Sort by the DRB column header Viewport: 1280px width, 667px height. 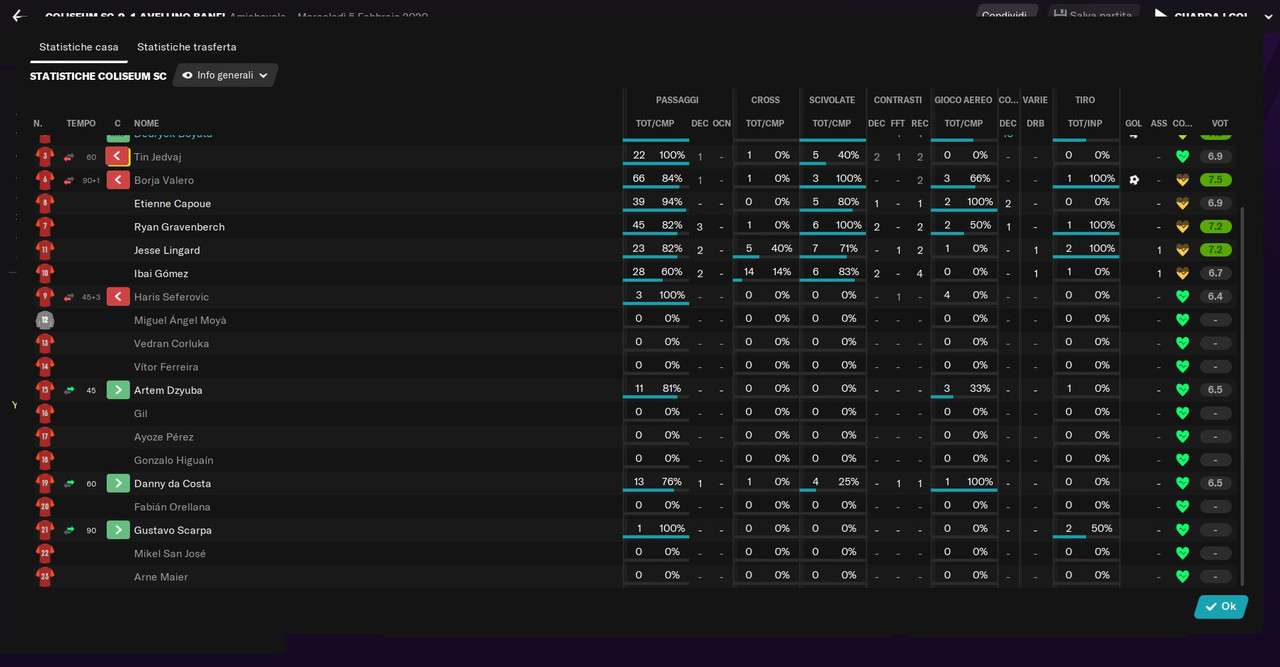click(1035, 124)
